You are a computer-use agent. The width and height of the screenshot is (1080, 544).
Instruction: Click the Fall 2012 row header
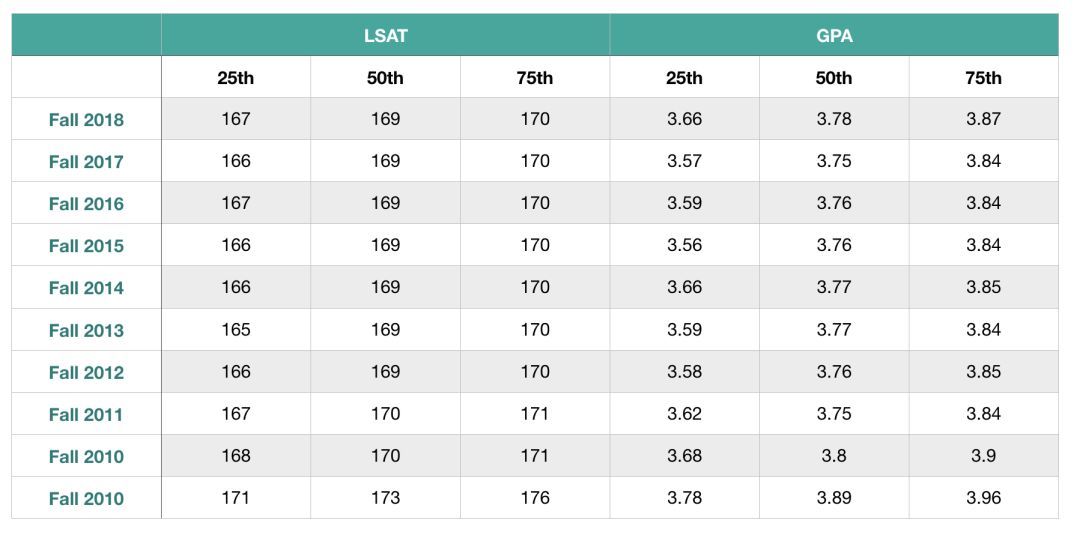click(x=86, y=373)
